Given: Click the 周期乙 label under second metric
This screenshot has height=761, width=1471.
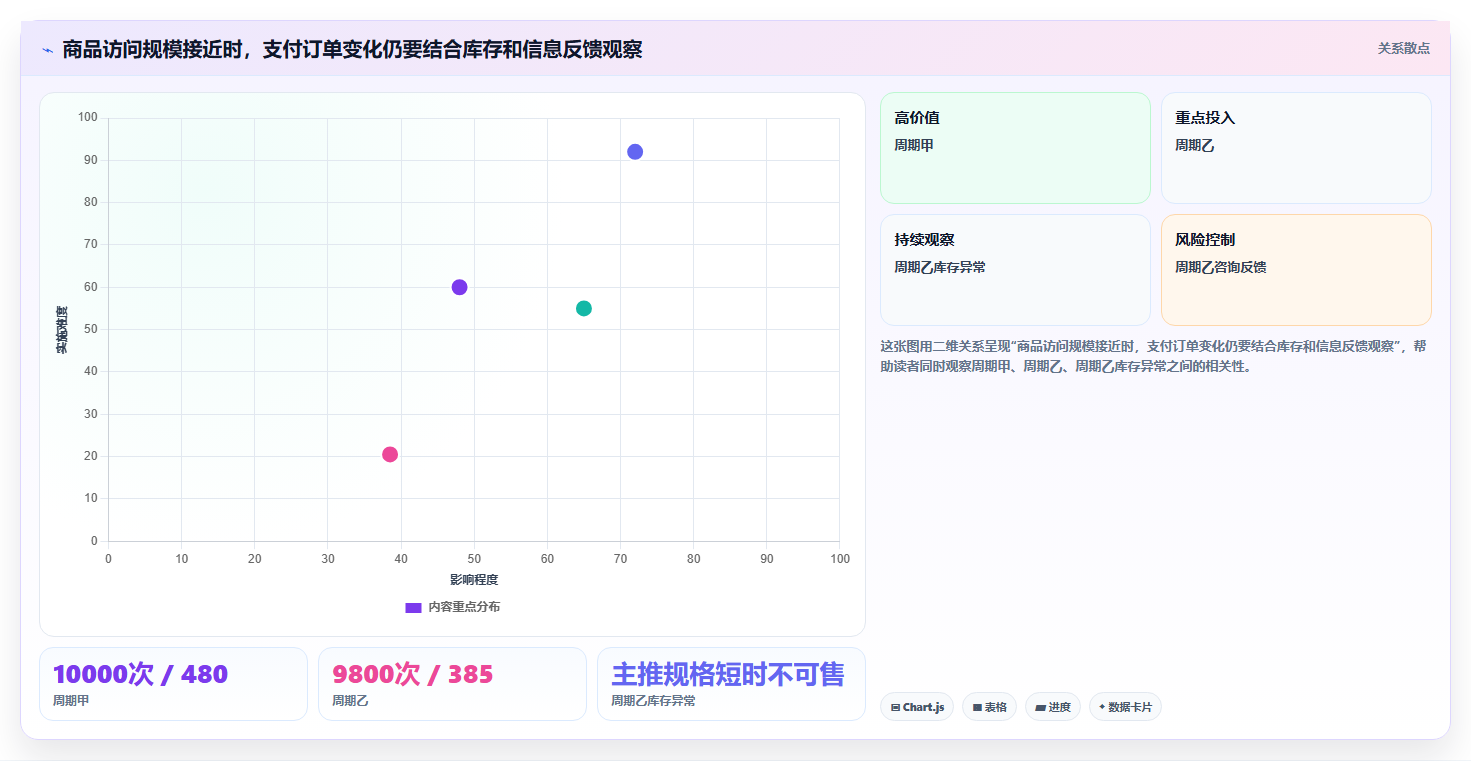Looking at the screenshot, I should pyautogui.click(x=350, y=701).
